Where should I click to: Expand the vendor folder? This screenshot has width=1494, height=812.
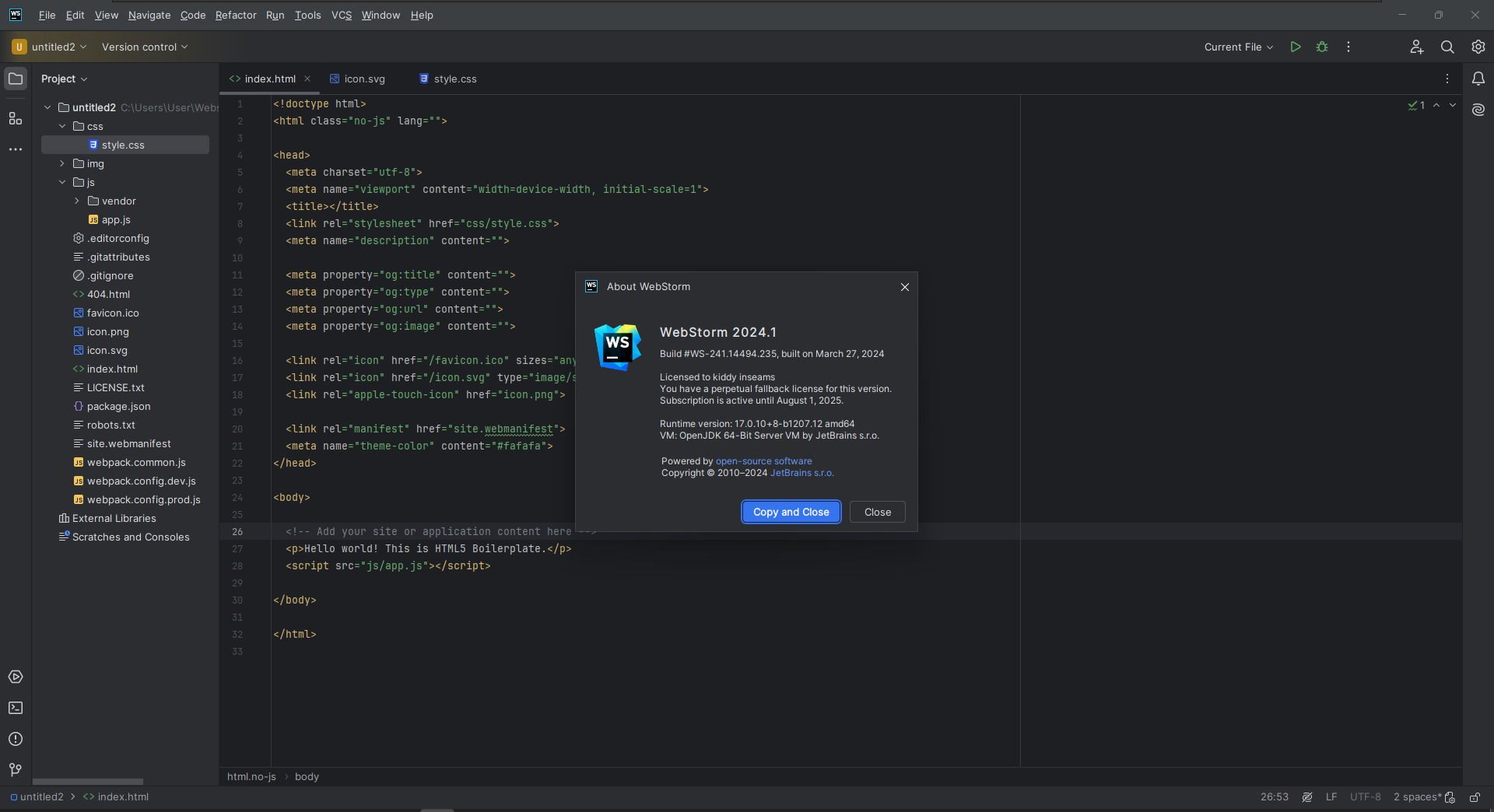tap(77, 201)
